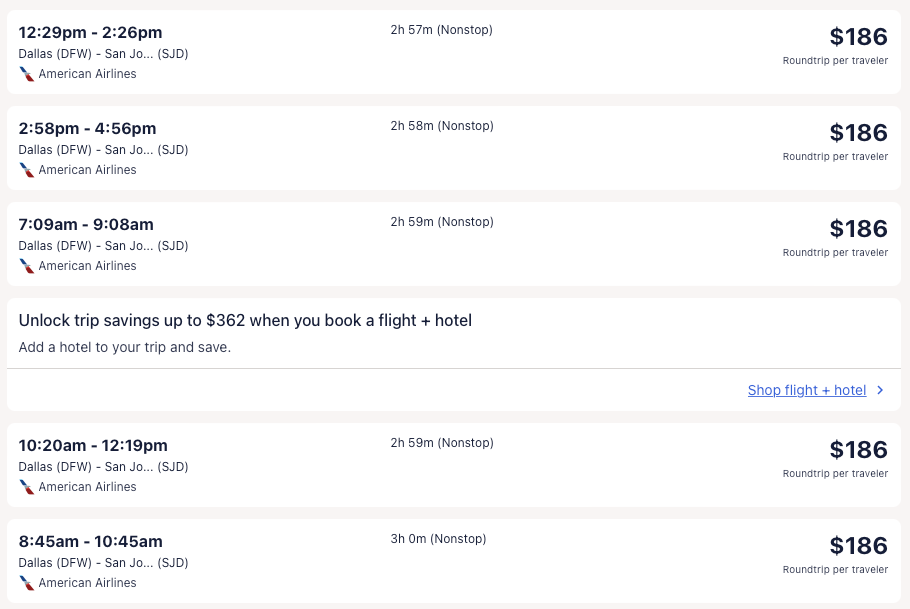Select the 10:20am - 12:19pm flight card
This screenshot has width=910, height=609.
[x=93, y=446]
